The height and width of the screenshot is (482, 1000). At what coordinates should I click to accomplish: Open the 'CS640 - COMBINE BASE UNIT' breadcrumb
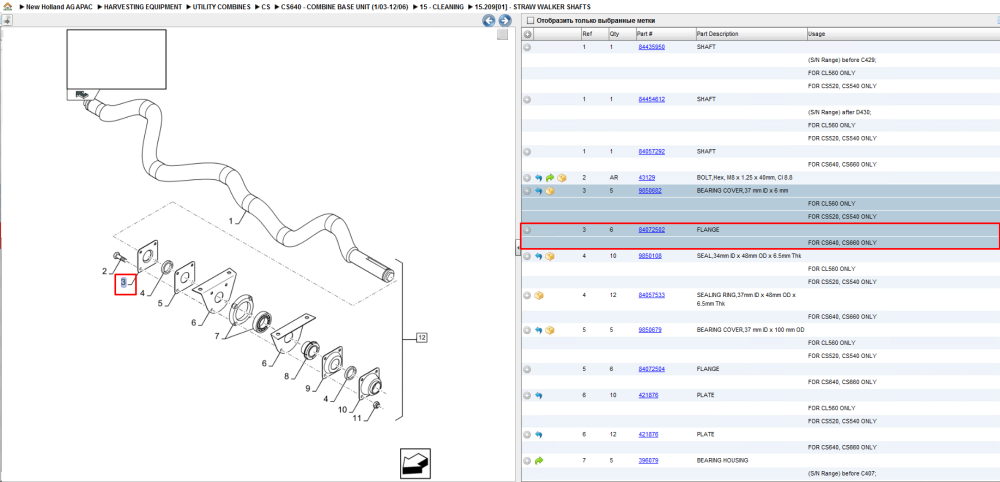tap(344, 6)
